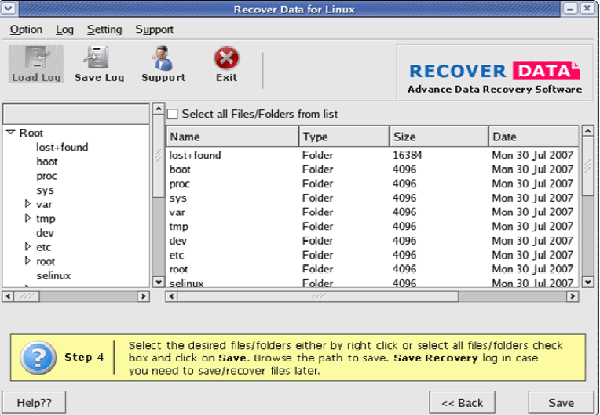Select boot in the folder tree
The height and width of the screenshot is (415, 600).
[x=47, y=161]
